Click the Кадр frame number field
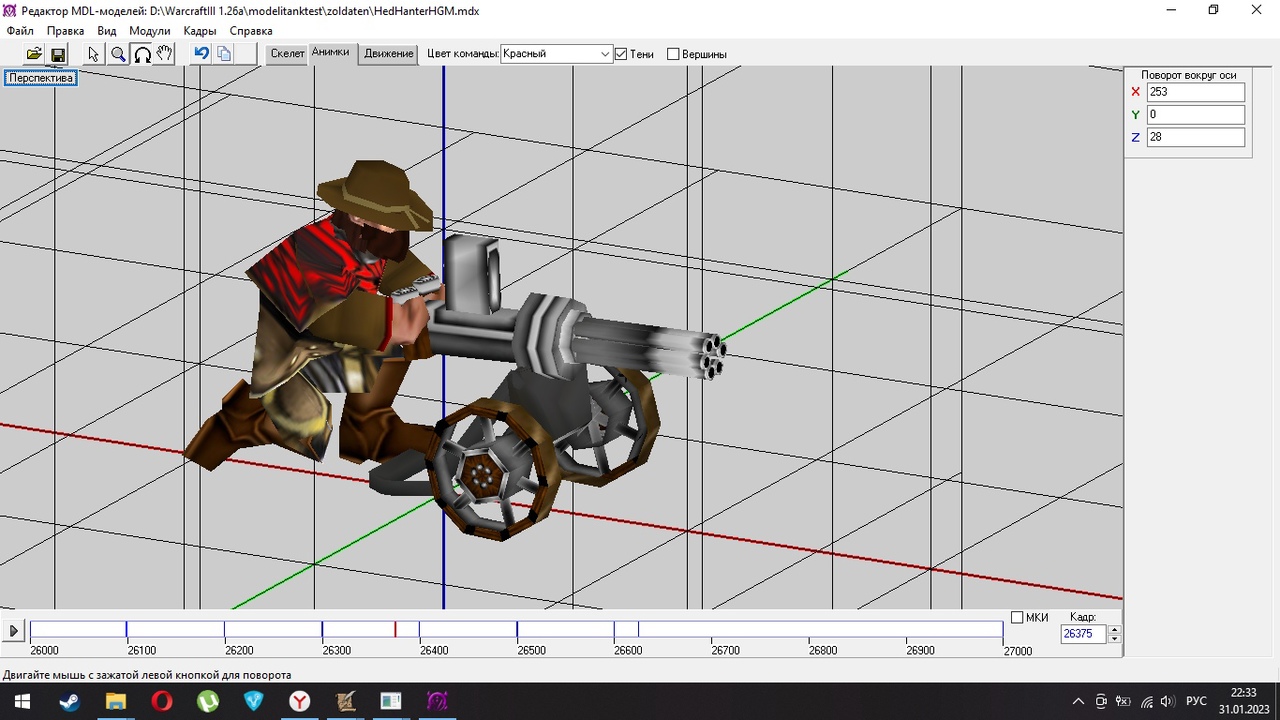Viewport: 1280px width, 720px height. [x=1084, y=634]
